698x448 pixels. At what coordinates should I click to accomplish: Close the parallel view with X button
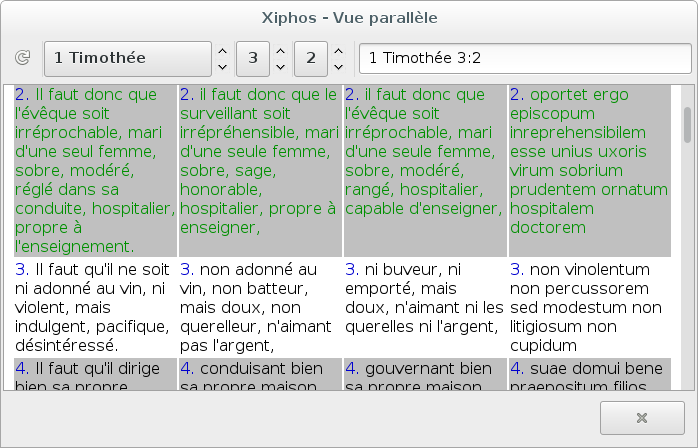click(642, 418)
